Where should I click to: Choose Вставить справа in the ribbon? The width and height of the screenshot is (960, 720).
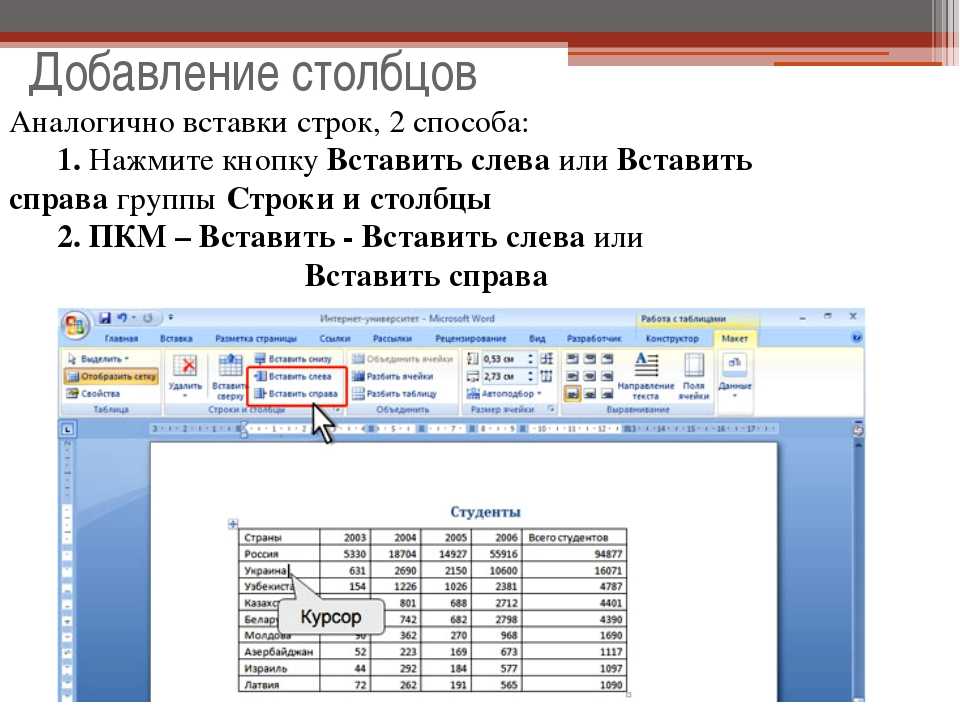click(296, 393)
